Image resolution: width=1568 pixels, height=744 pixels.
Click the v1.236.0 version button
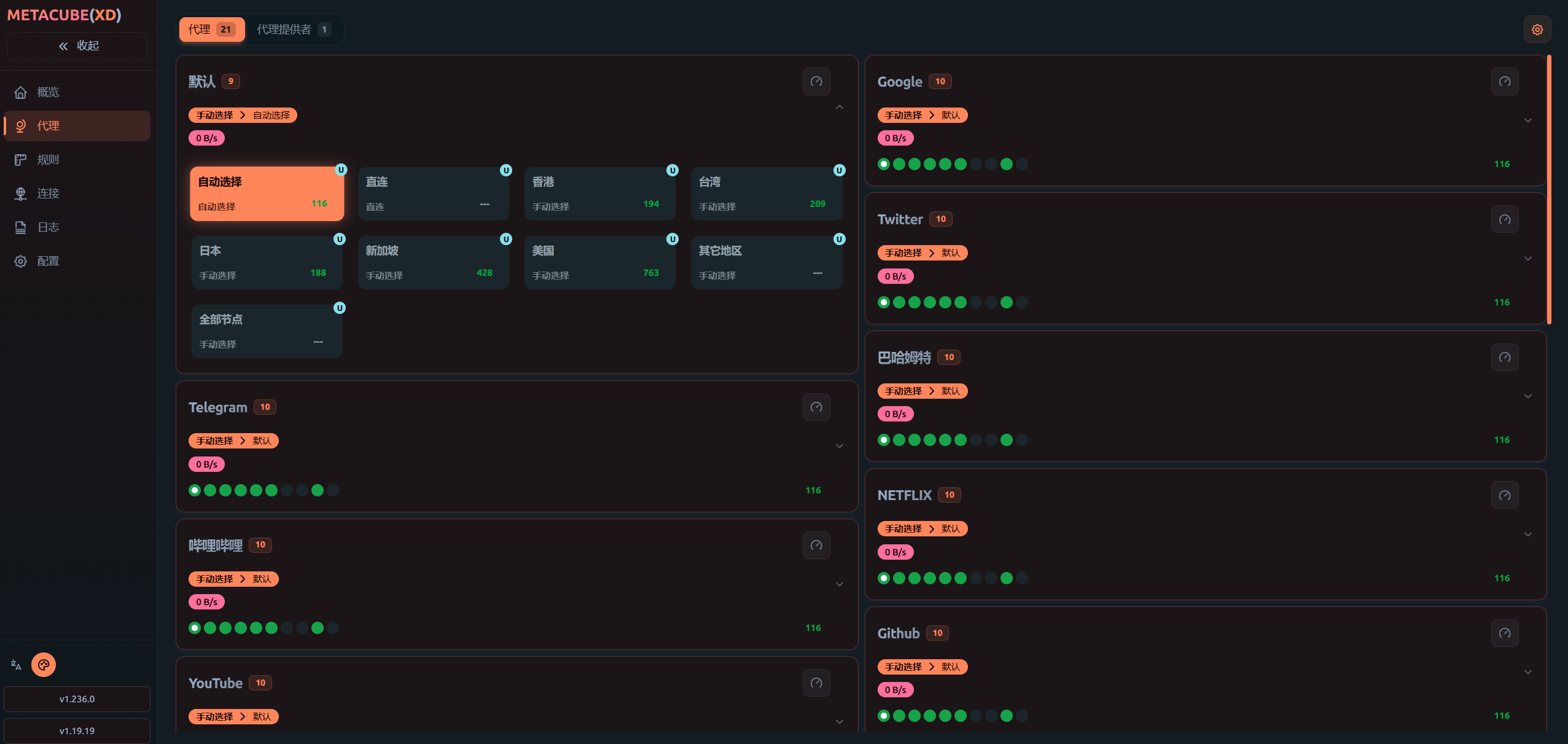[x=77, y=699]
